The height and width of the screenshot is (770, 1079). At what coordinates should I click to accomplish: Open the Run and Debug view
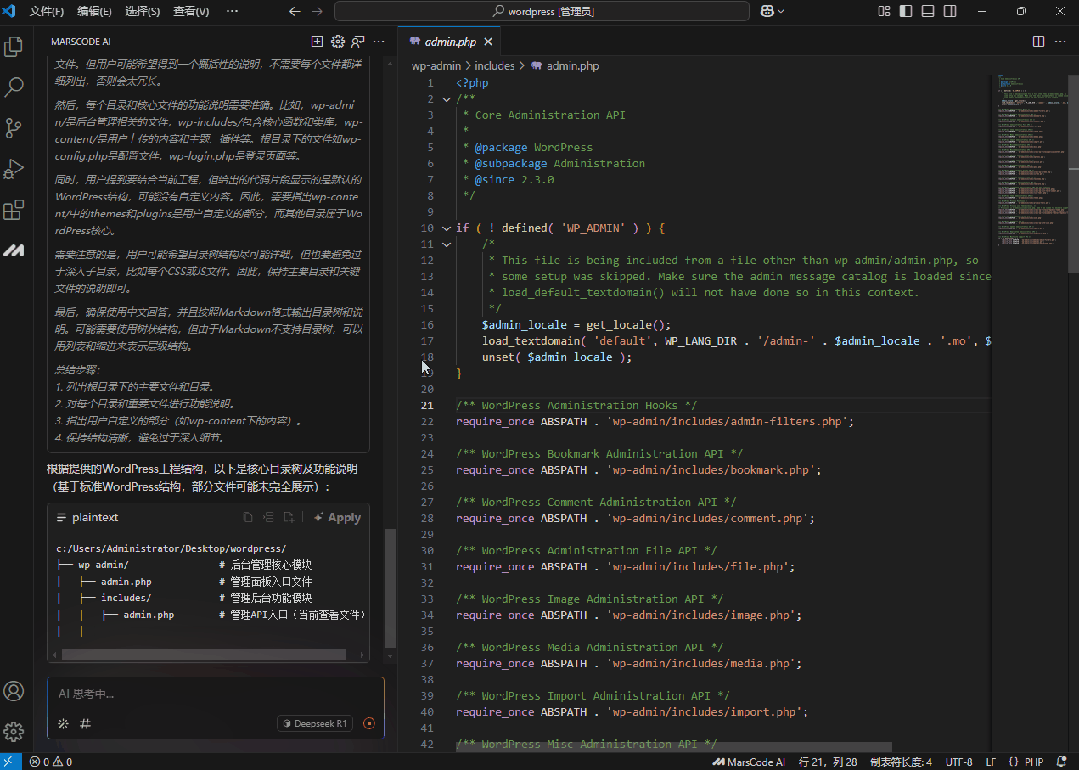(14, 169)
